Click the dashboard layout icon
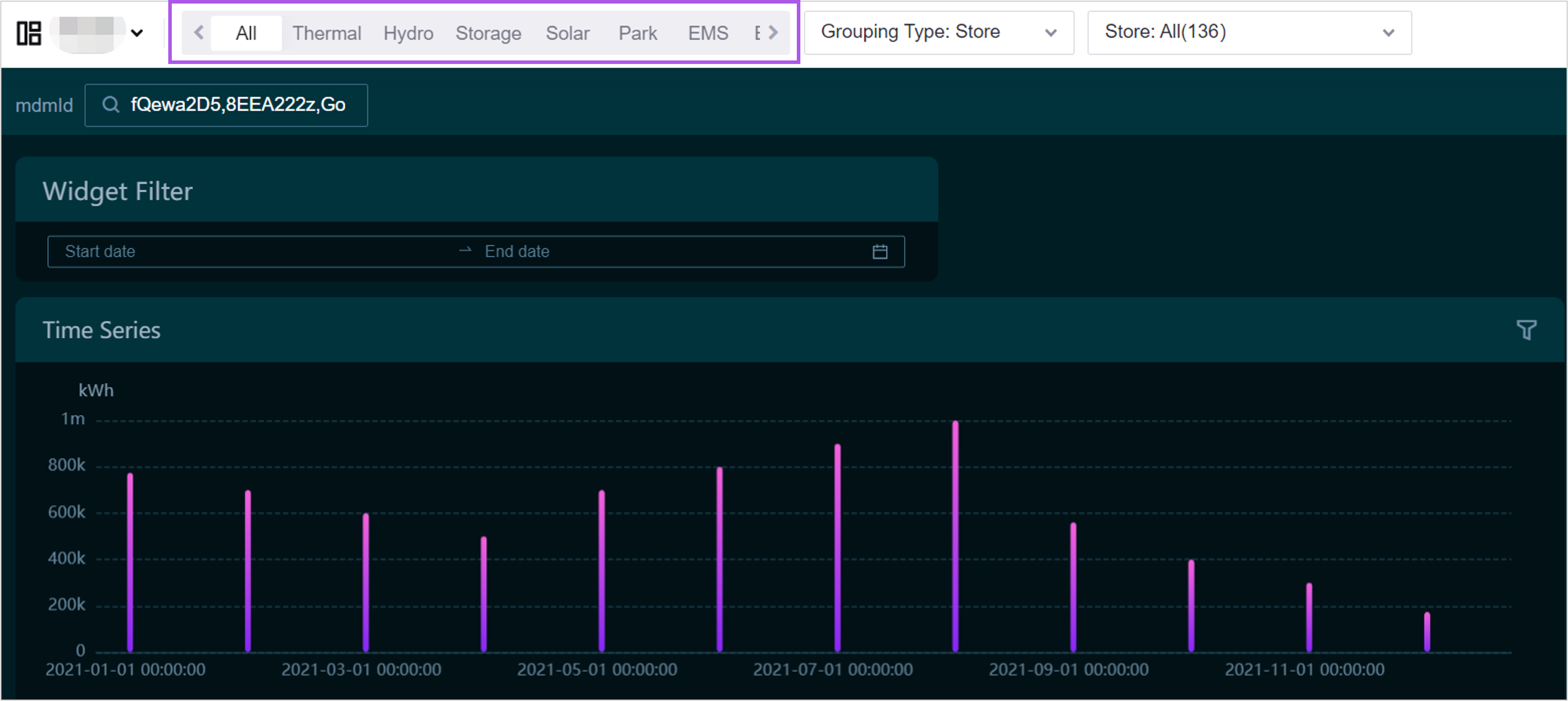 (x=28, y=33)
